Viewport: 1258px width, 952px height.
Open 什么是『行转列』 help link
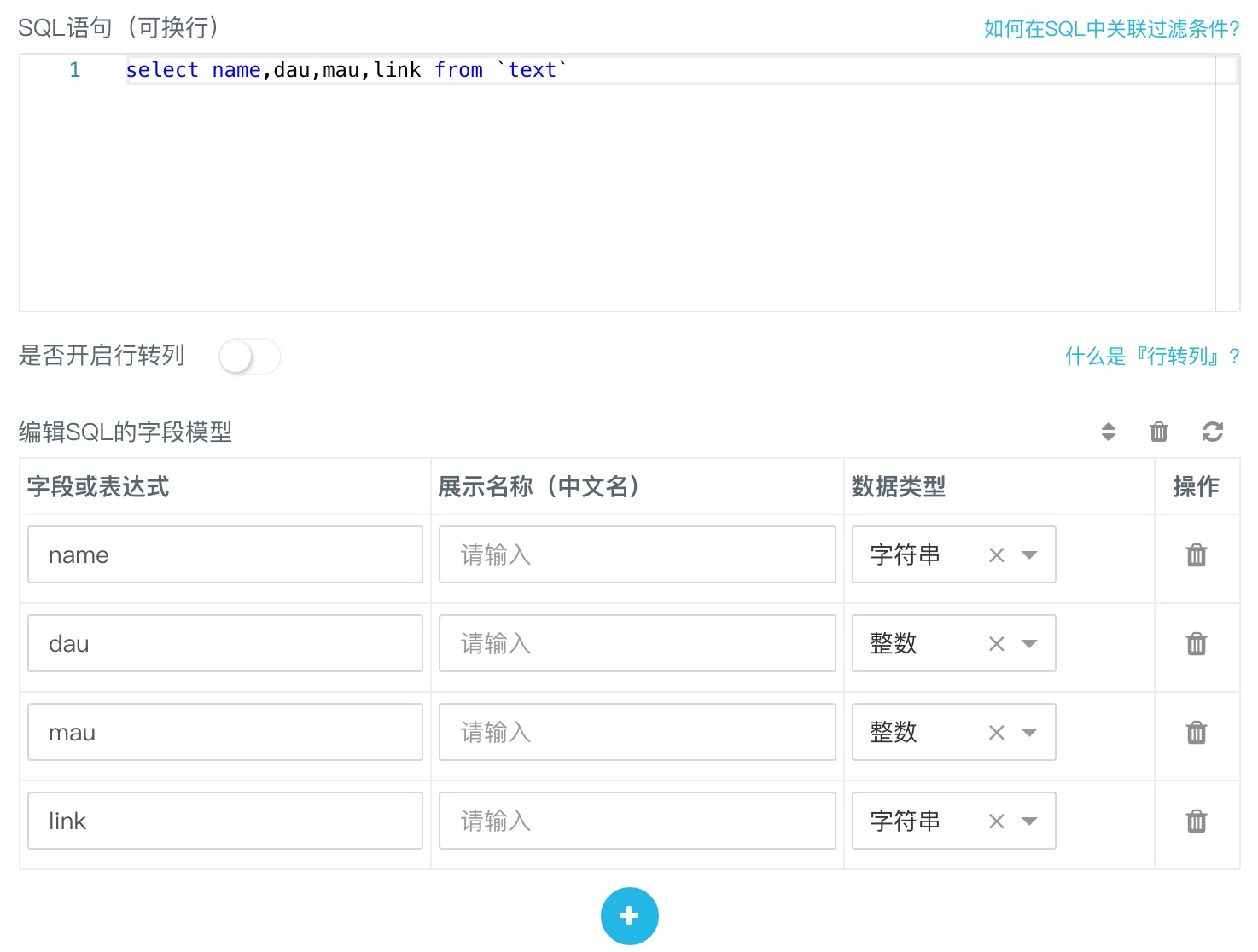coord(1151,357)
